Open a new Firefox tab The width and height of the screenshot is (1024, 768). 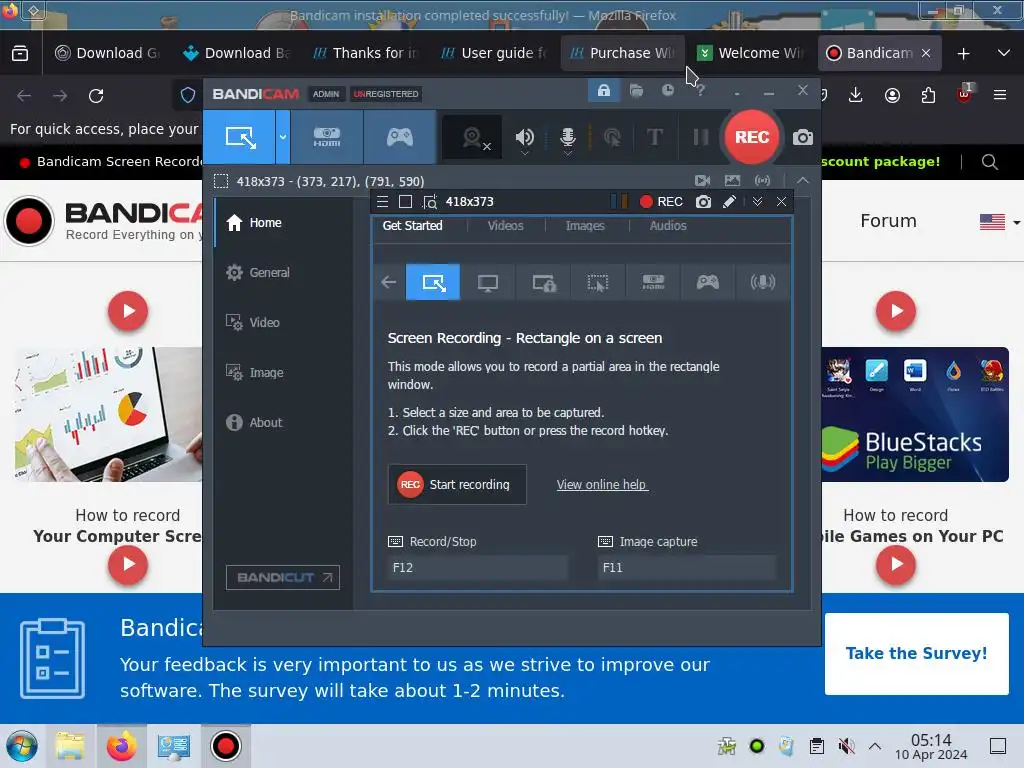[963, 54]
